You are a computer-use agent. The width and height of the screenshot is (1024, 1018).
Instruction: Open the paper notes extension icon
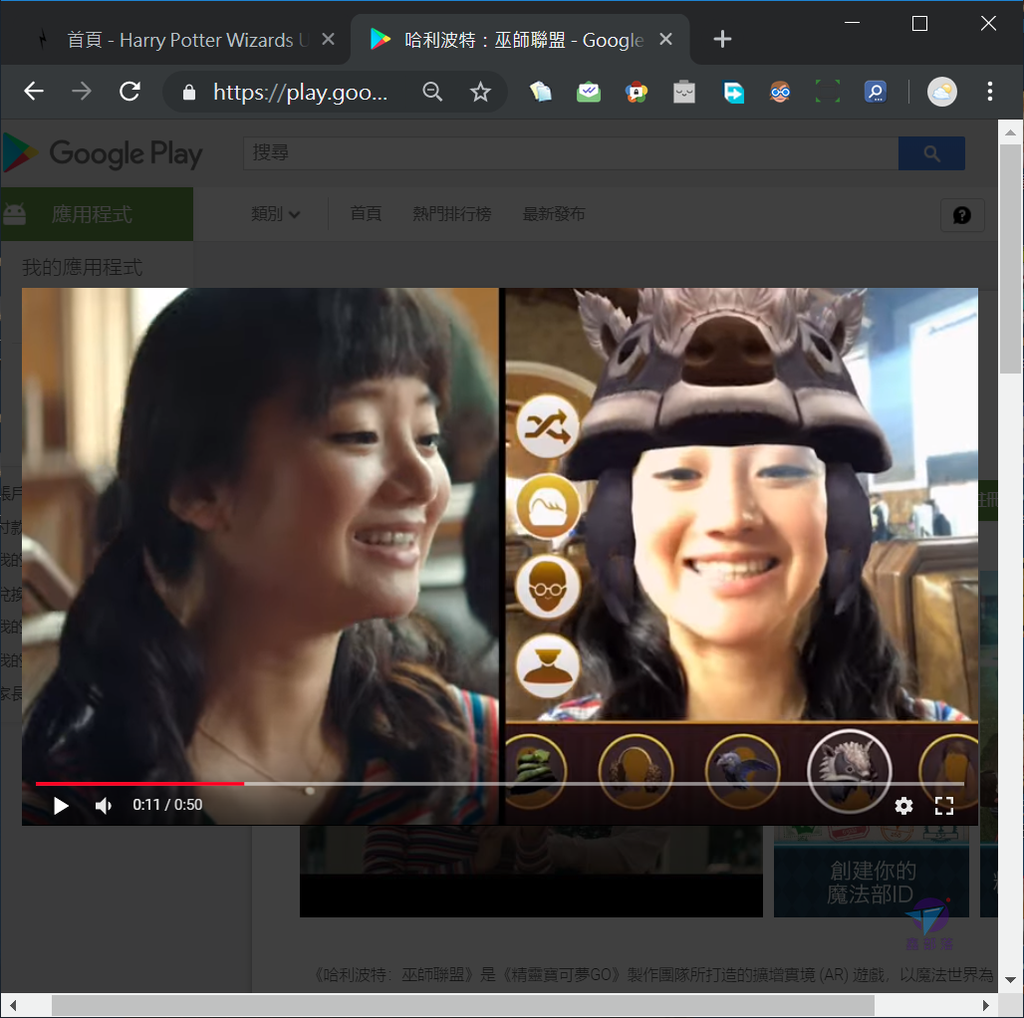pyautogui.click(x=541, y=91)
